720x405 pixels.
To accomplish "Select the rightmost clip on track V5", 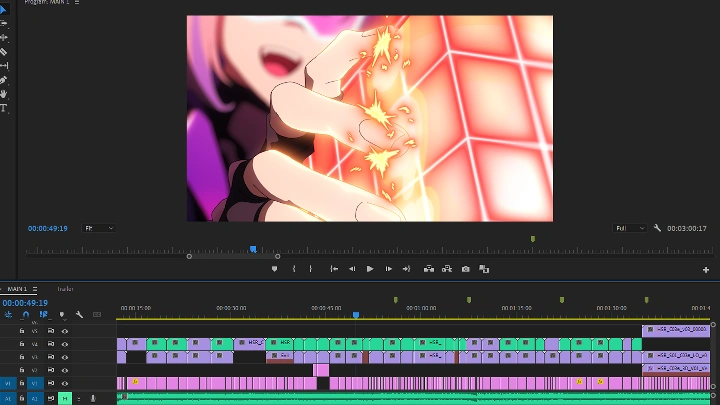I will tap(676, 330).
